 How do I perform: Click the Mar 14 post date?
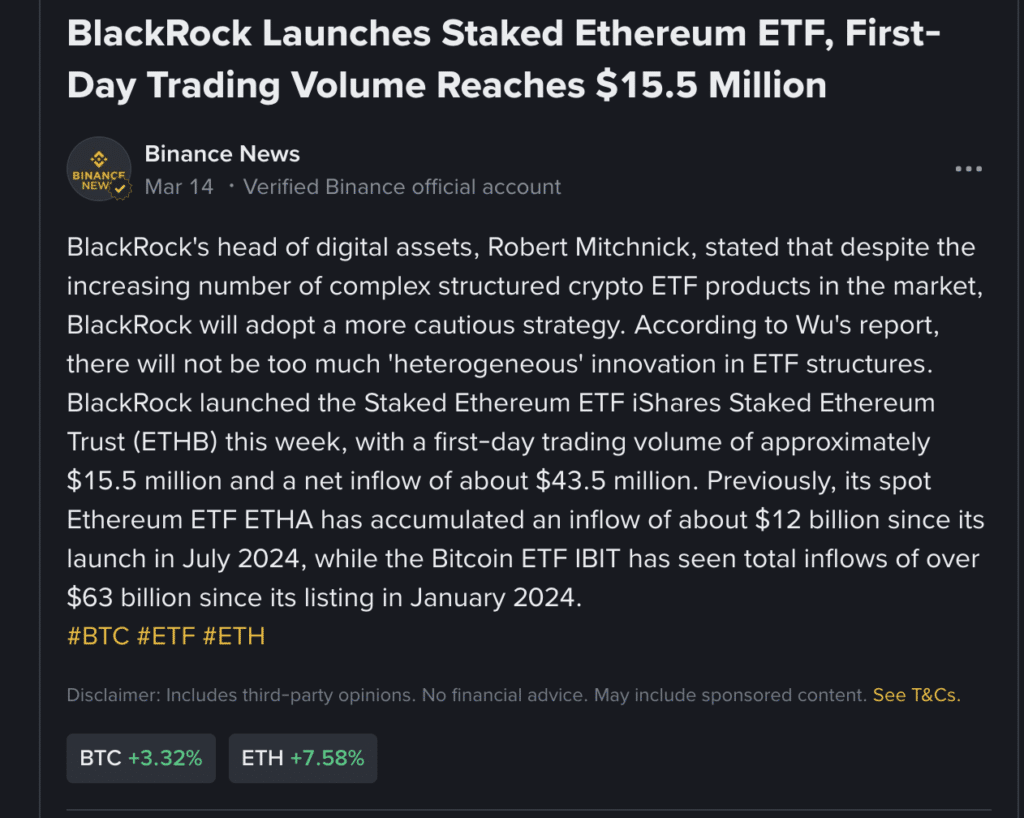coord(179,187)
